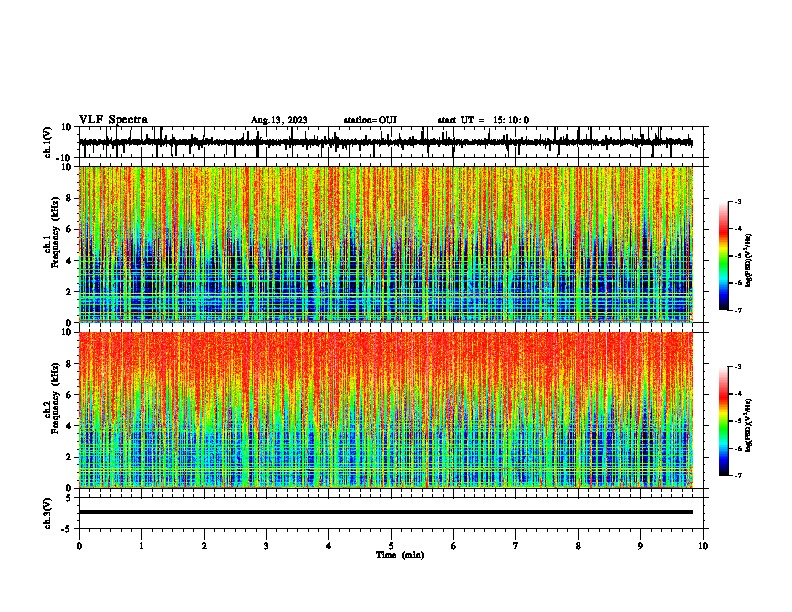Click time axis tick label 8
The width and height of the screenshot is (792, 612).
coord(578,546)
